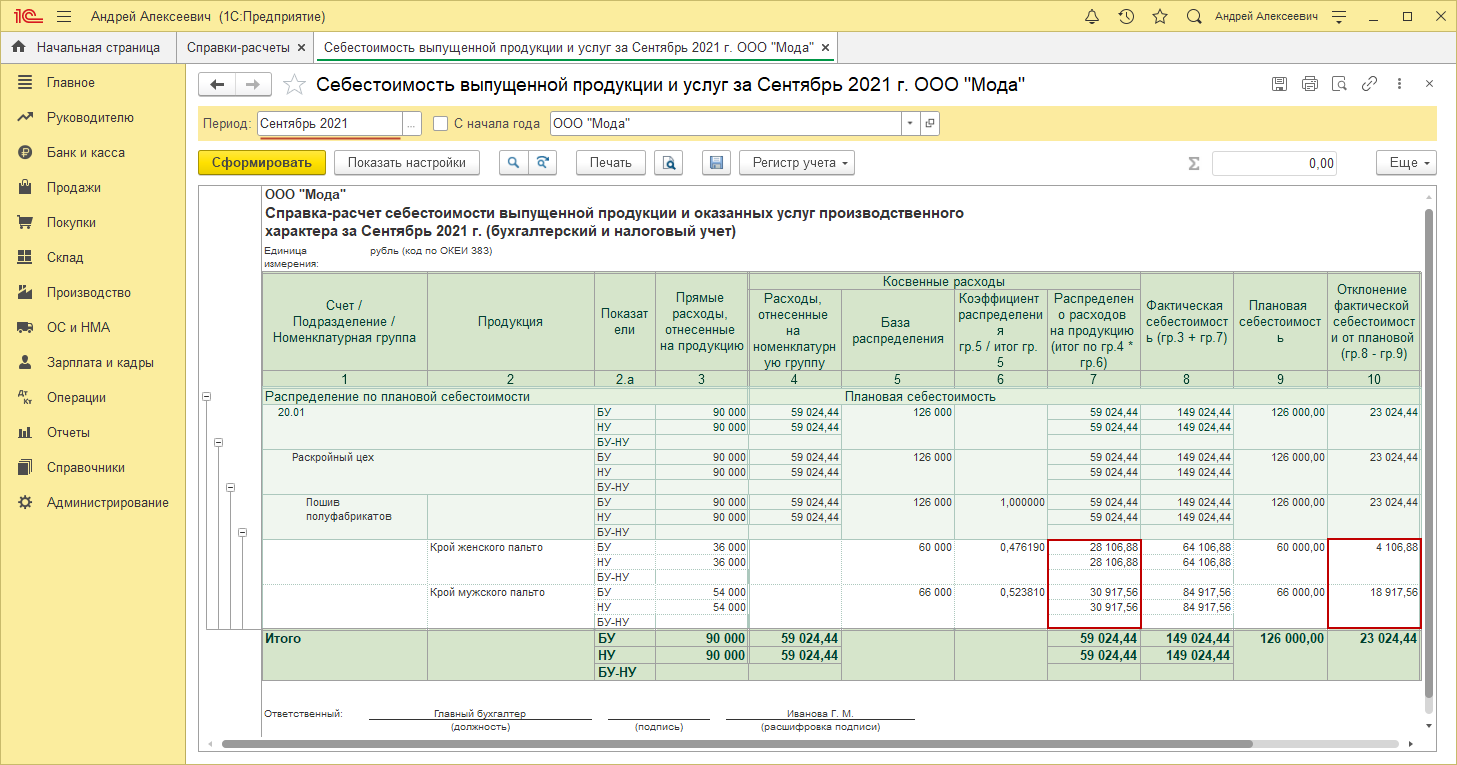The image size is (1457, 765).
Task: Open Справочники section in sidebar
Action: point(85,468)
